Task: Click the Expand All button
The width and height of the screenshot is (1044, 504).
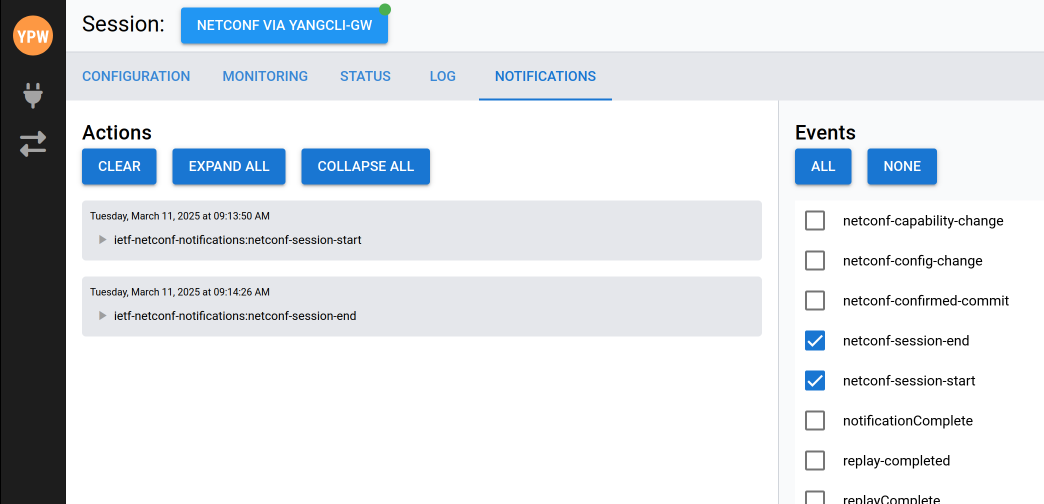Action: (229, 167)
